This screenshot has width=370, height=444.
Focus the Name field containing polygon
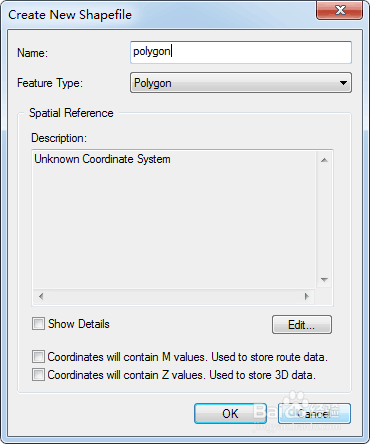[x=241, y=52]
